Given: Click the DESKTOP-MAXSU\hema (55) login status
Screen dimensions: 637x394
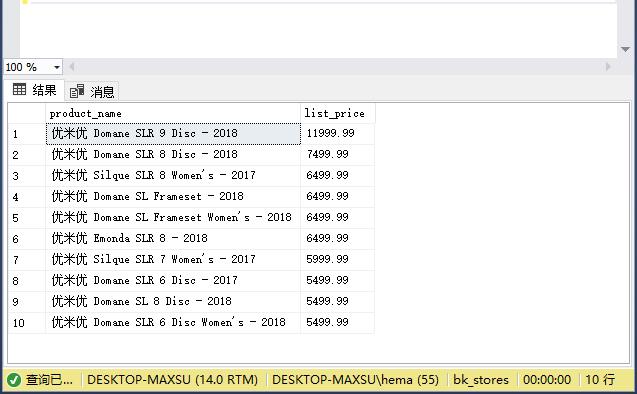Looking at the screenshot, I should 355,380.
